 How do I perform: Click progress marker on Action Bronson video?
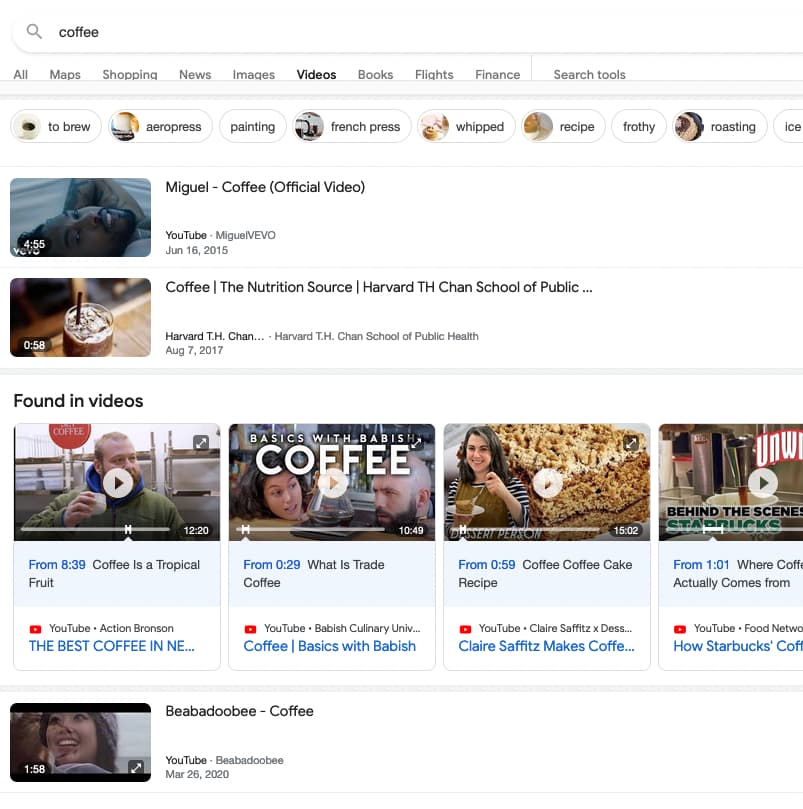click(128, 529)
